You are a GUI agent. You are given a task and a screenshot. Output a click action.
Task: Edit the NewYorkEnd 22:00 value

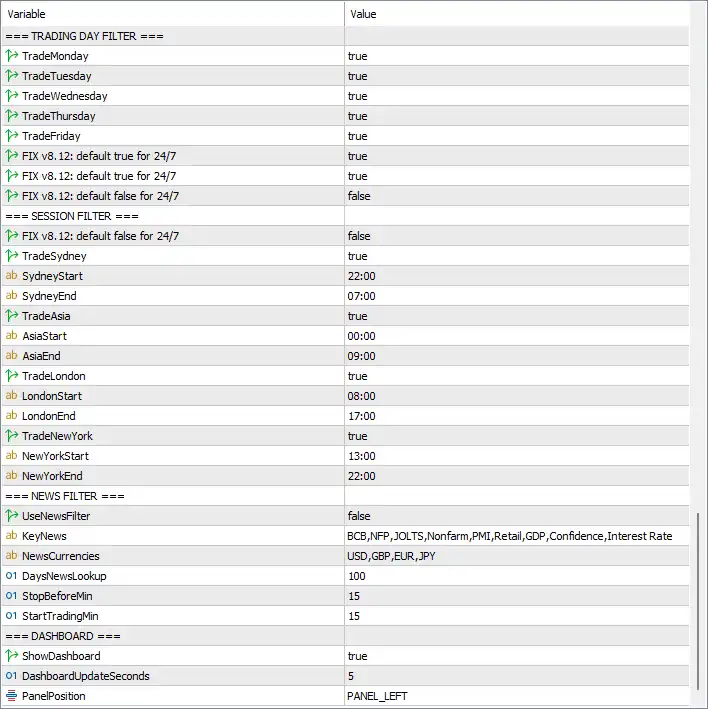click(x=517, y=476)
